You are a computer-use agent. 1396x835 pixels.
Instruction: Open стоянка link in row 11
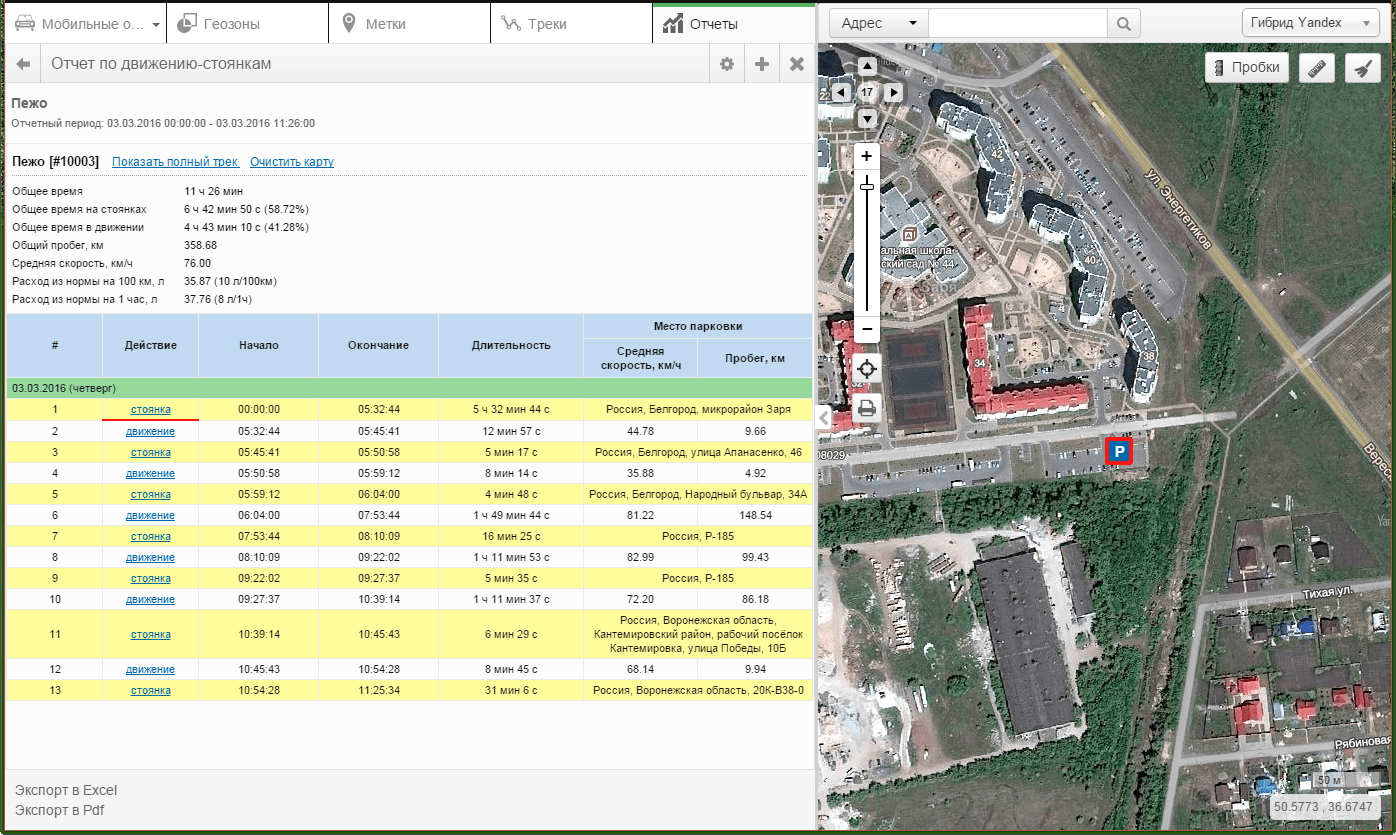pos(150,635)
